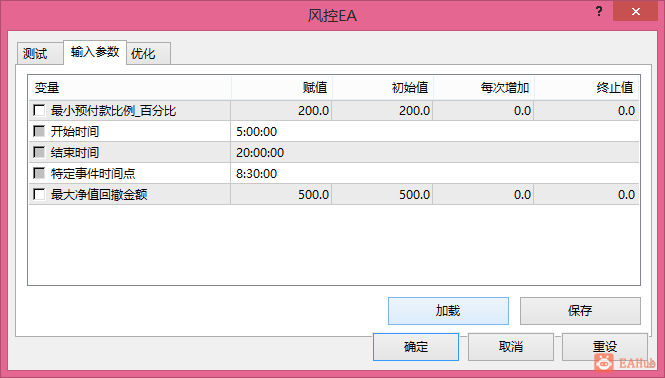This screenshot has width=665, height=378.
Task: Select the 5:00:00 start time value
Action: point(257,132)
